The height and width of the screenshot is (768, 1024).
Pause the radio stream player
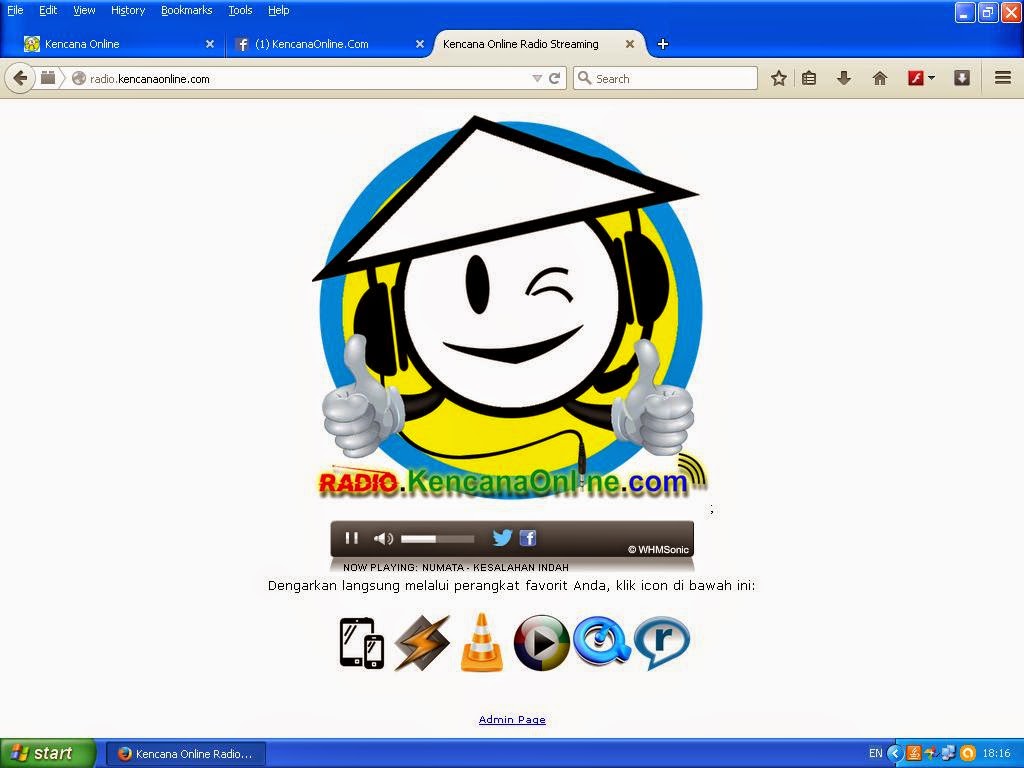coord(351,538)
